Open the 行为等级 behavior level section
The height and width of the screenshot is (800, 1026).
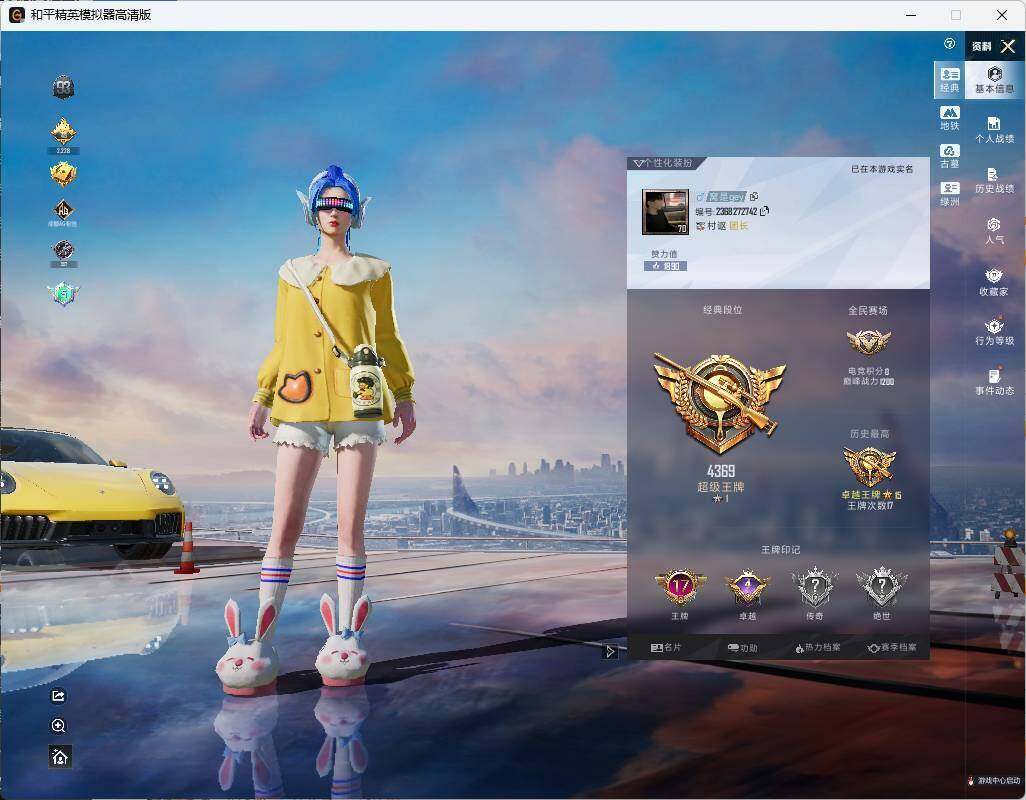coord(994,332)
